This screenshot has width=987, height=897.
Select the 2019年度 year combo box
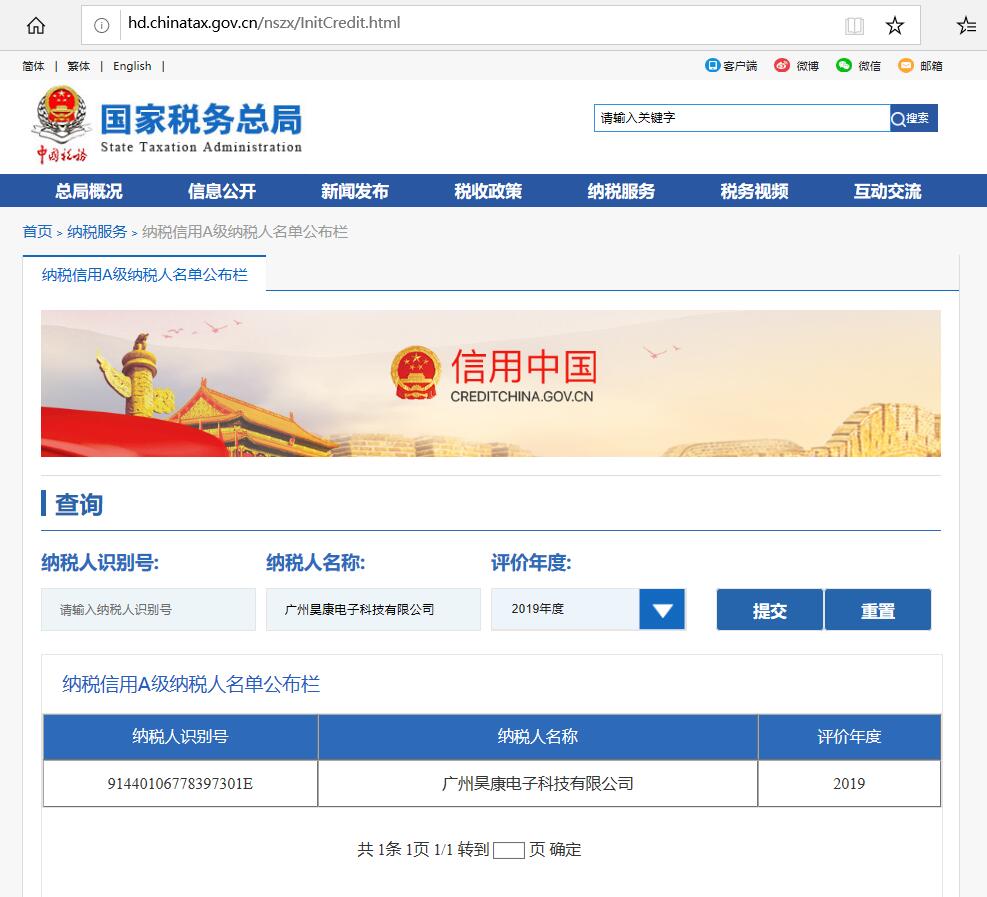pos(565,609)
